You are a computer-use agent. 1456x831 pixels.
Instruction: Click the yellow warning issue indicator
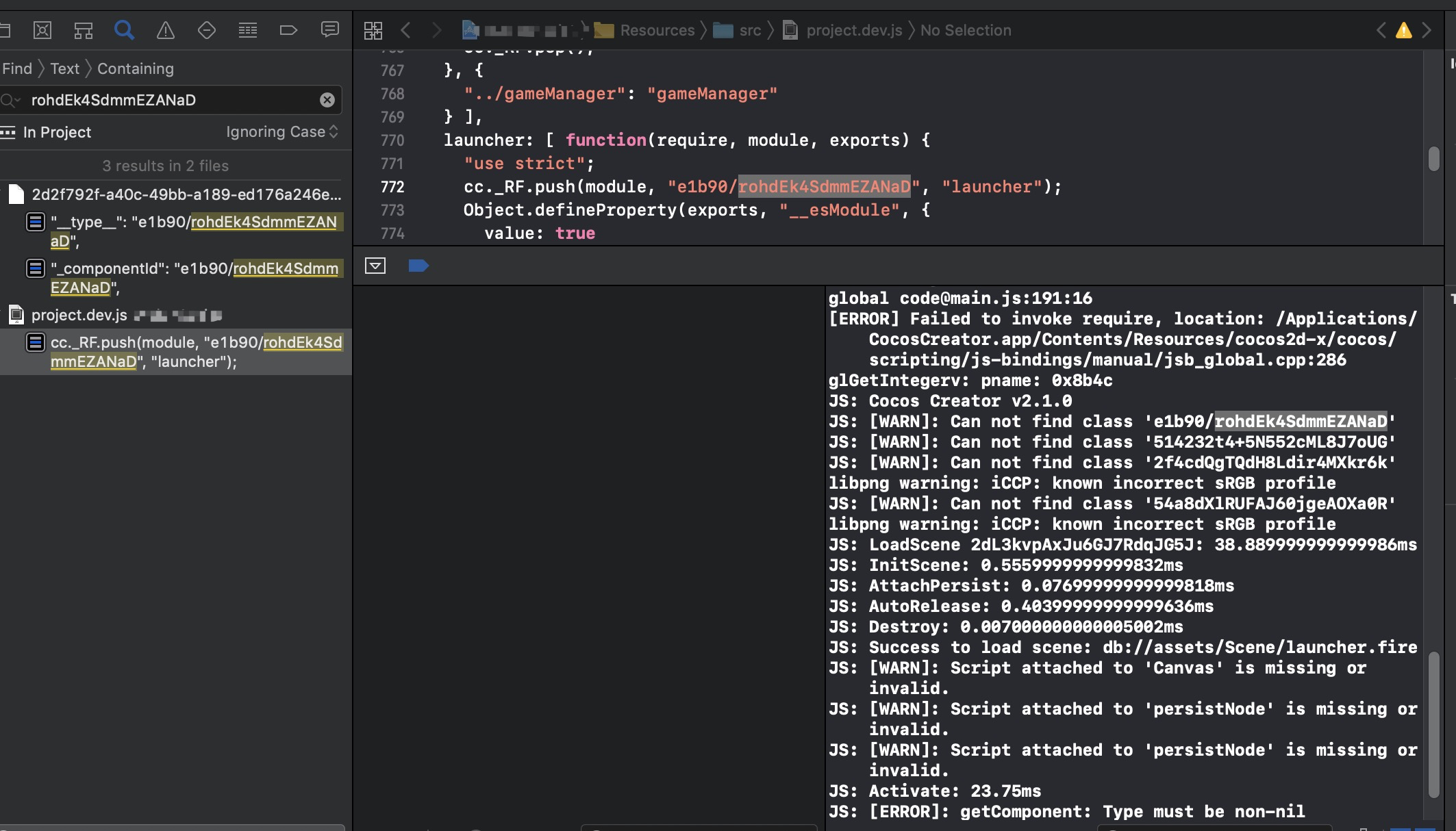tap(1403, 30)
